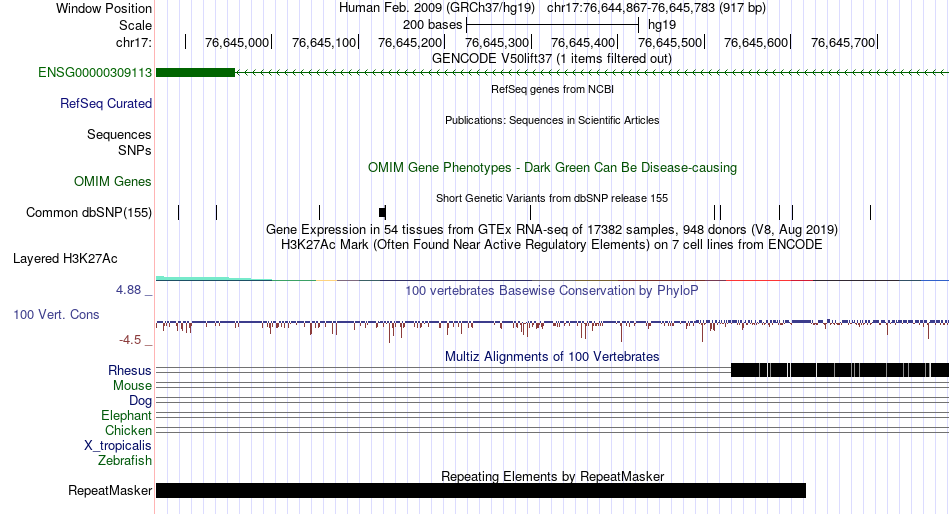The height and width of the screenshot is (514, 950).
Task: Click the SNPs track label
Action: coord(135,150)
